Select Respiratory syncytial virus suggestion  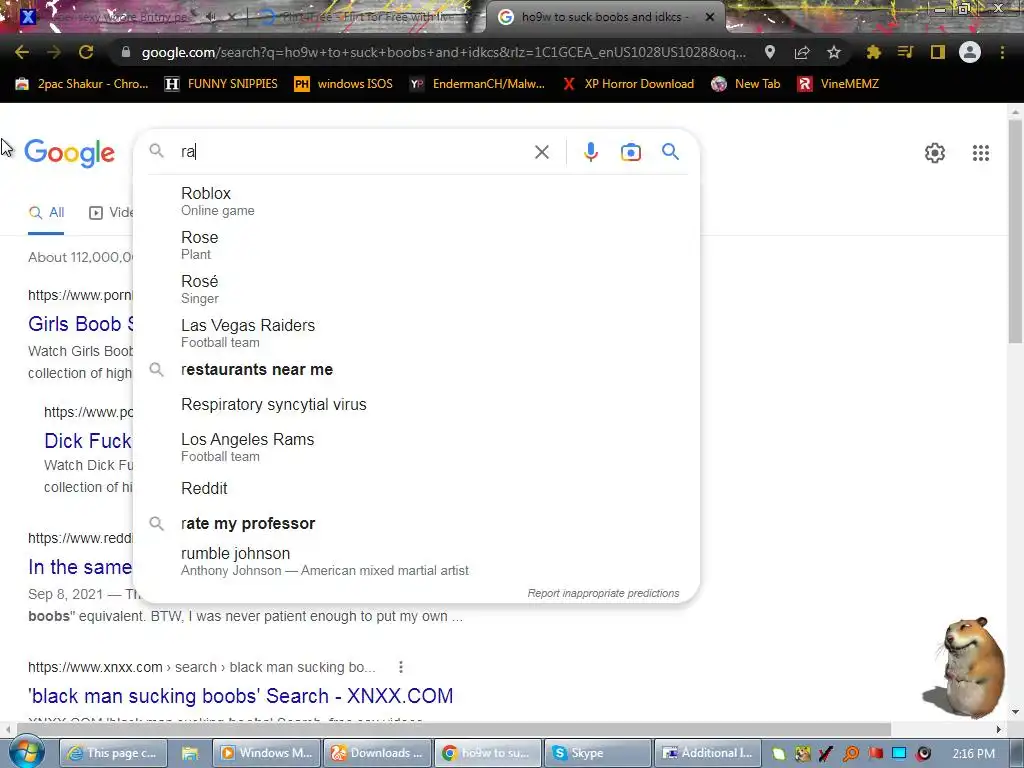tap(417, 405)
